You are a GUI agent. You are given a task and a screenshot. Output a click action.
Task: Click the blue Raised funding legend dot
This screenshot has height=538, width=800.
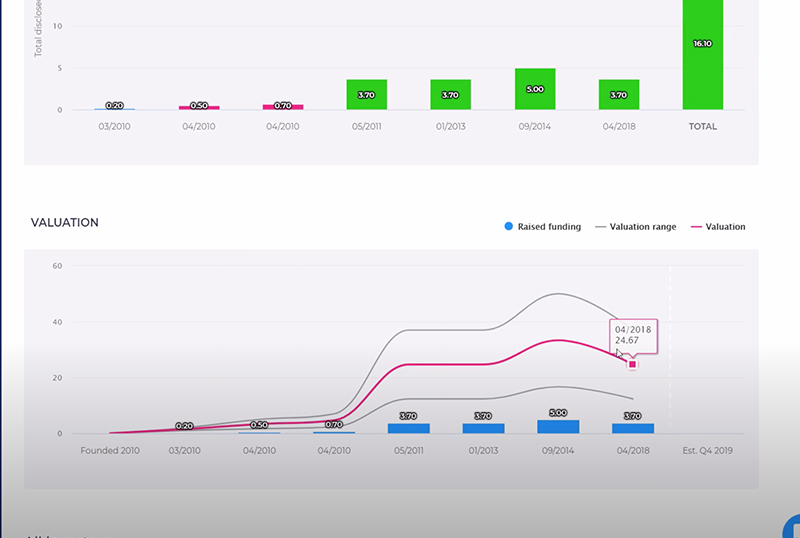pyautogui.click(x=509, y=227)
